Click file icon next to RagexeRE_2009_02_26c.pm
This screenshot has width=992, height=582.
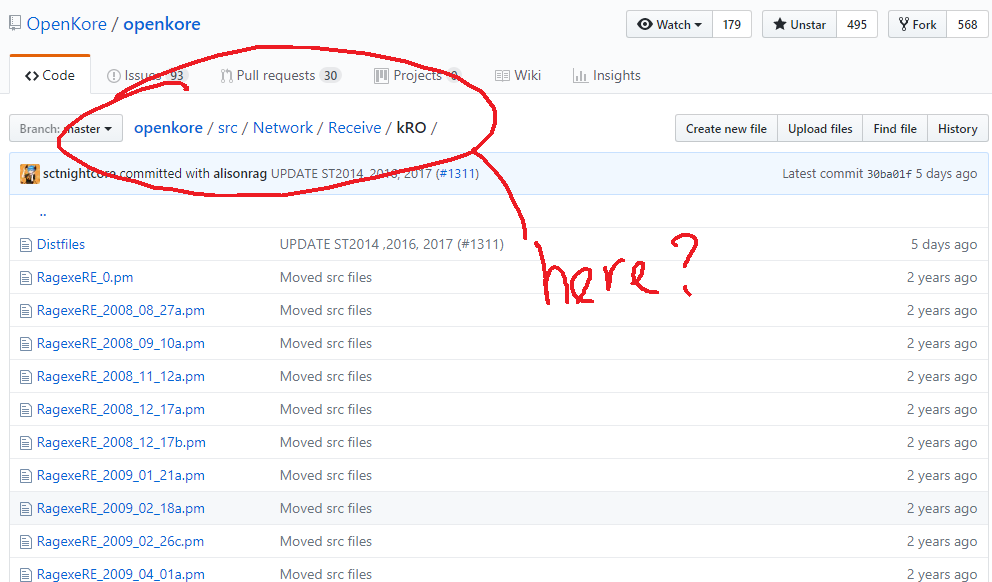[25, 542]
